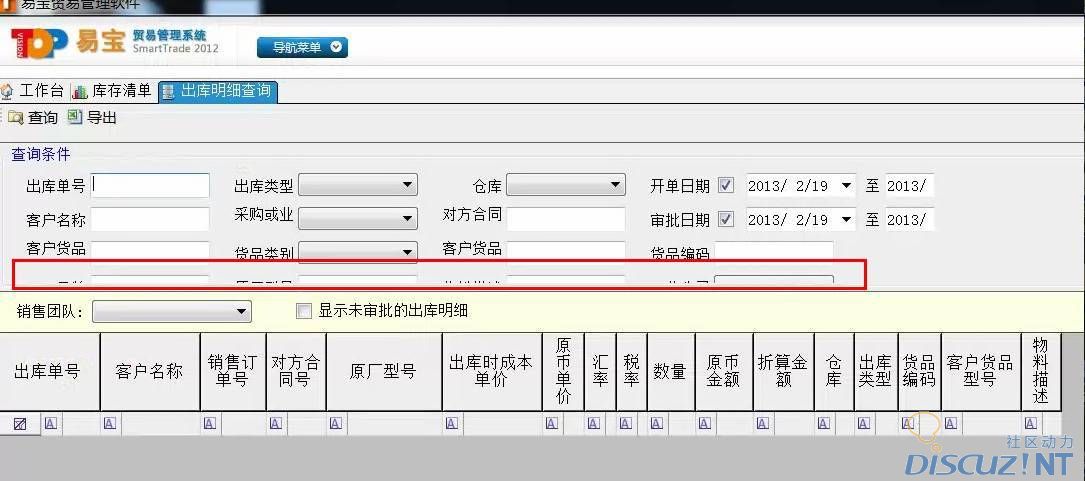This screenshot has height=481, width=1085.
Task: Click the 查询 search icon in toolbar
Action: 15,118
